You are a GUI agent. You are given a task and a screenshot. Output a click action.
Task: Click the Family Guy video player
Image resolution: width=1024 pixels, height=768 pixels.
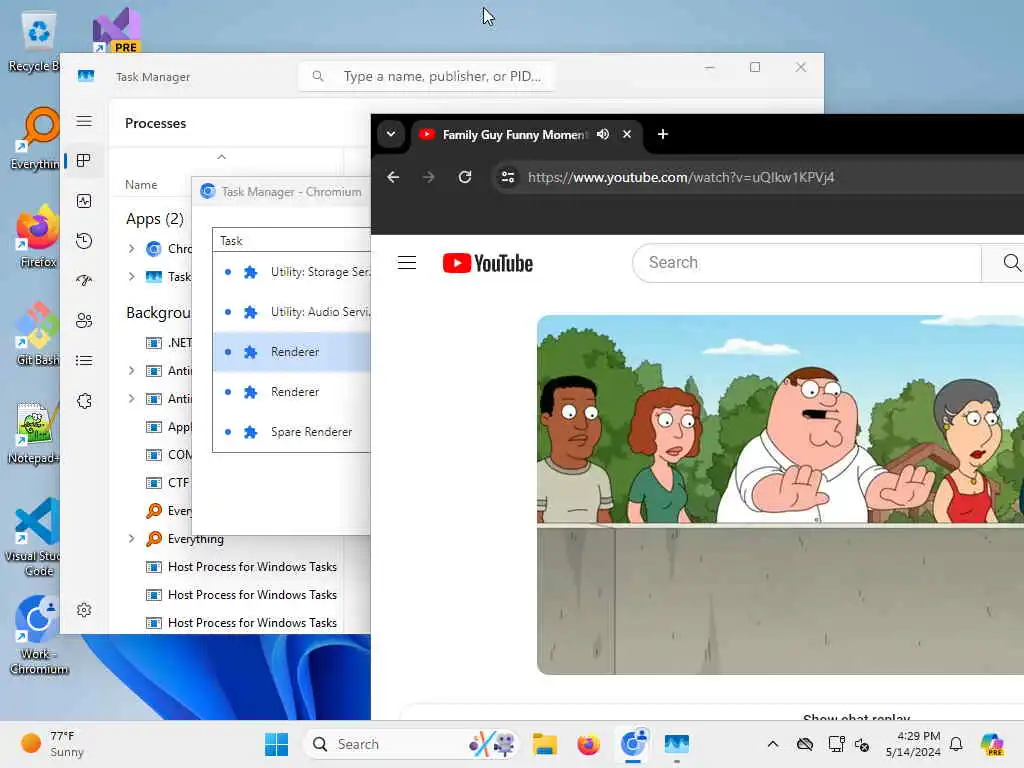tap(780, 494)
